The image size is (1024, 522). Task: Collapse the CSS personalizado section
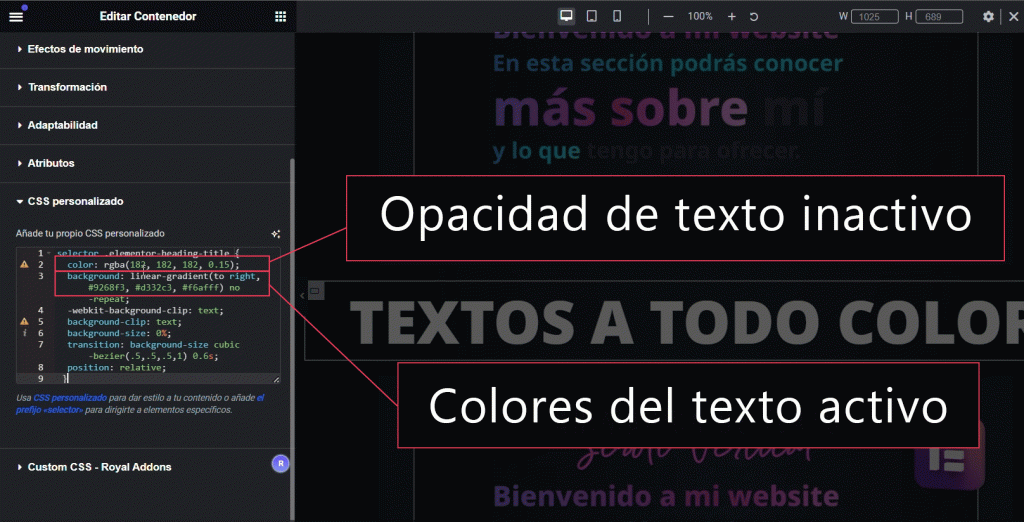click(x=75, y=201)
